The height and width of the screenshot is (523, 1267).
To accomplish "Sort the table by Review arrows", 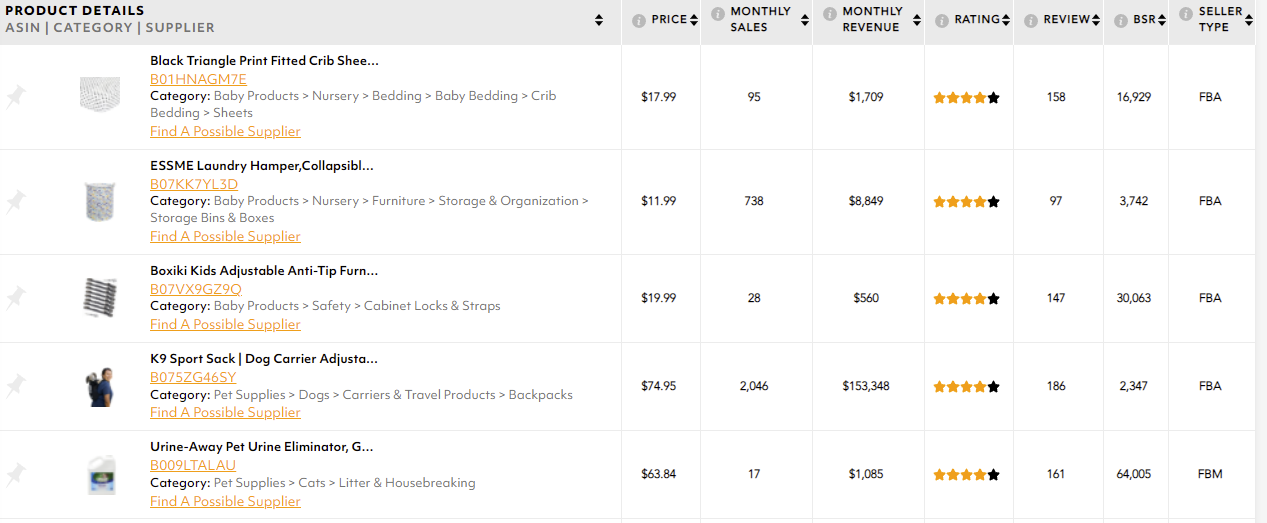I will click(x=1096, y=20).
